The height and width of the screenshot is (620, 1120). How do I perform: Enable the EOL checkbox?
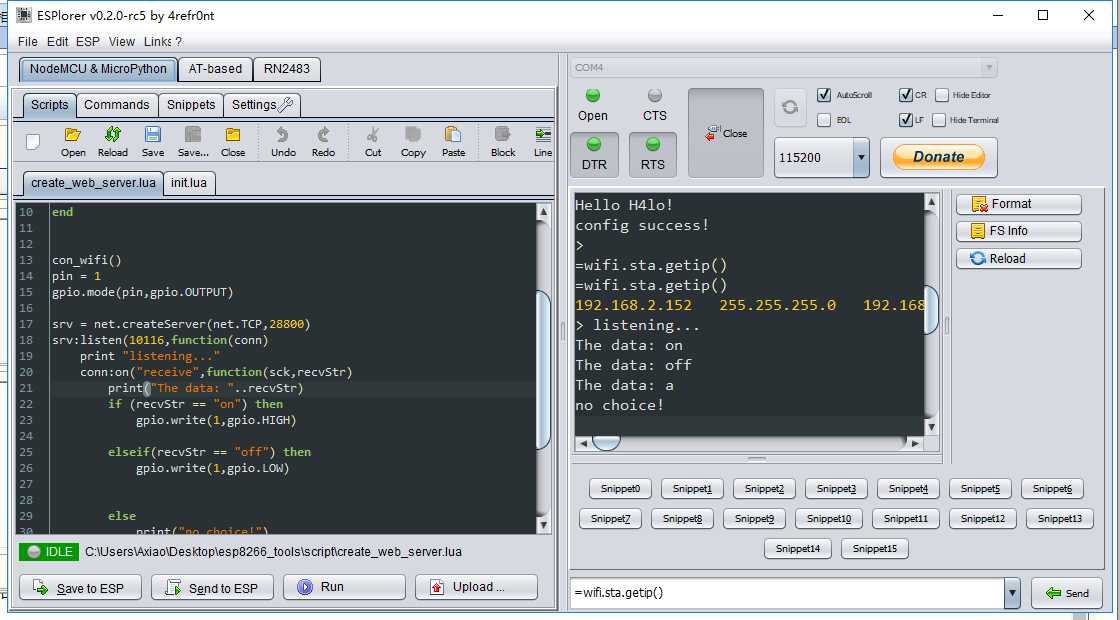[x=824, y=120]
